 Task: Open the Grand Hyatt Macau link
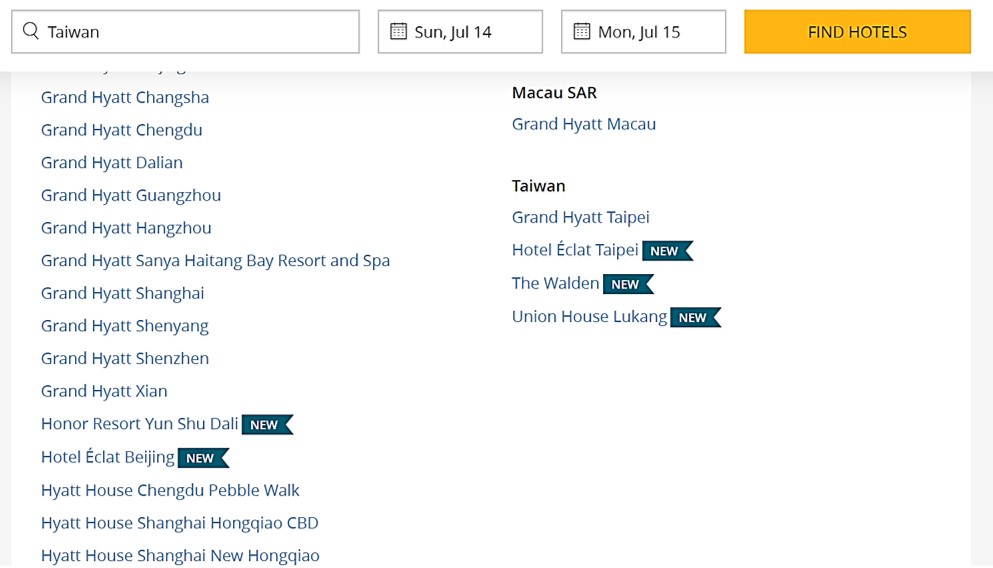coord(583,124)
